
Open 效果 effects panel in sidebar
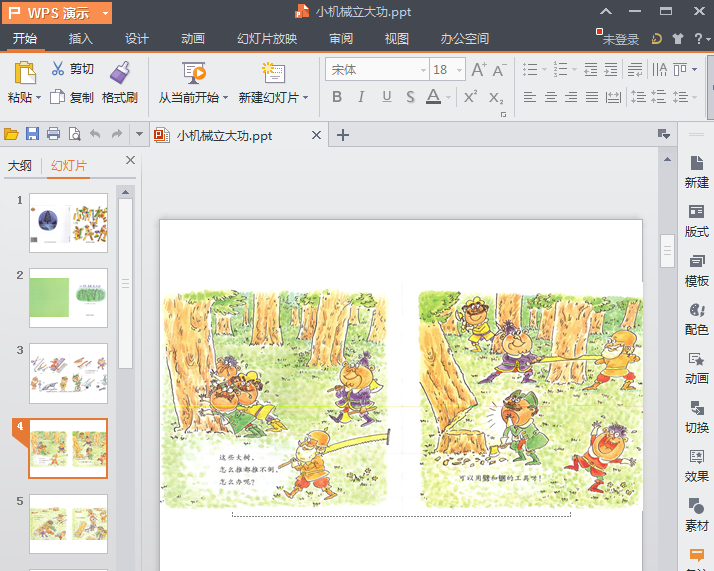(x=696, y=466)
